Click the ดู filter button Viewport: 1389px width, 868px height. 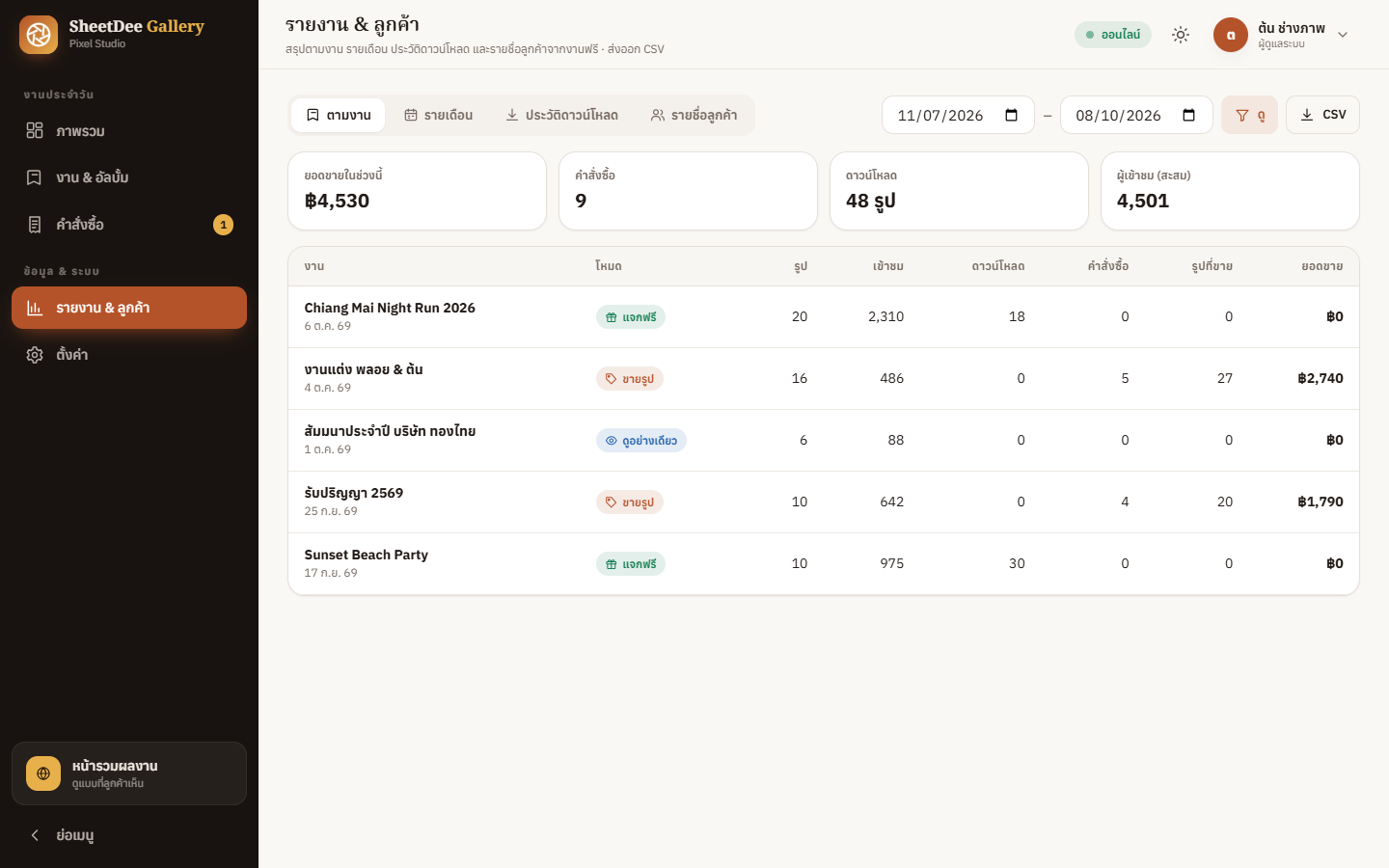(x=1249, y=115)
